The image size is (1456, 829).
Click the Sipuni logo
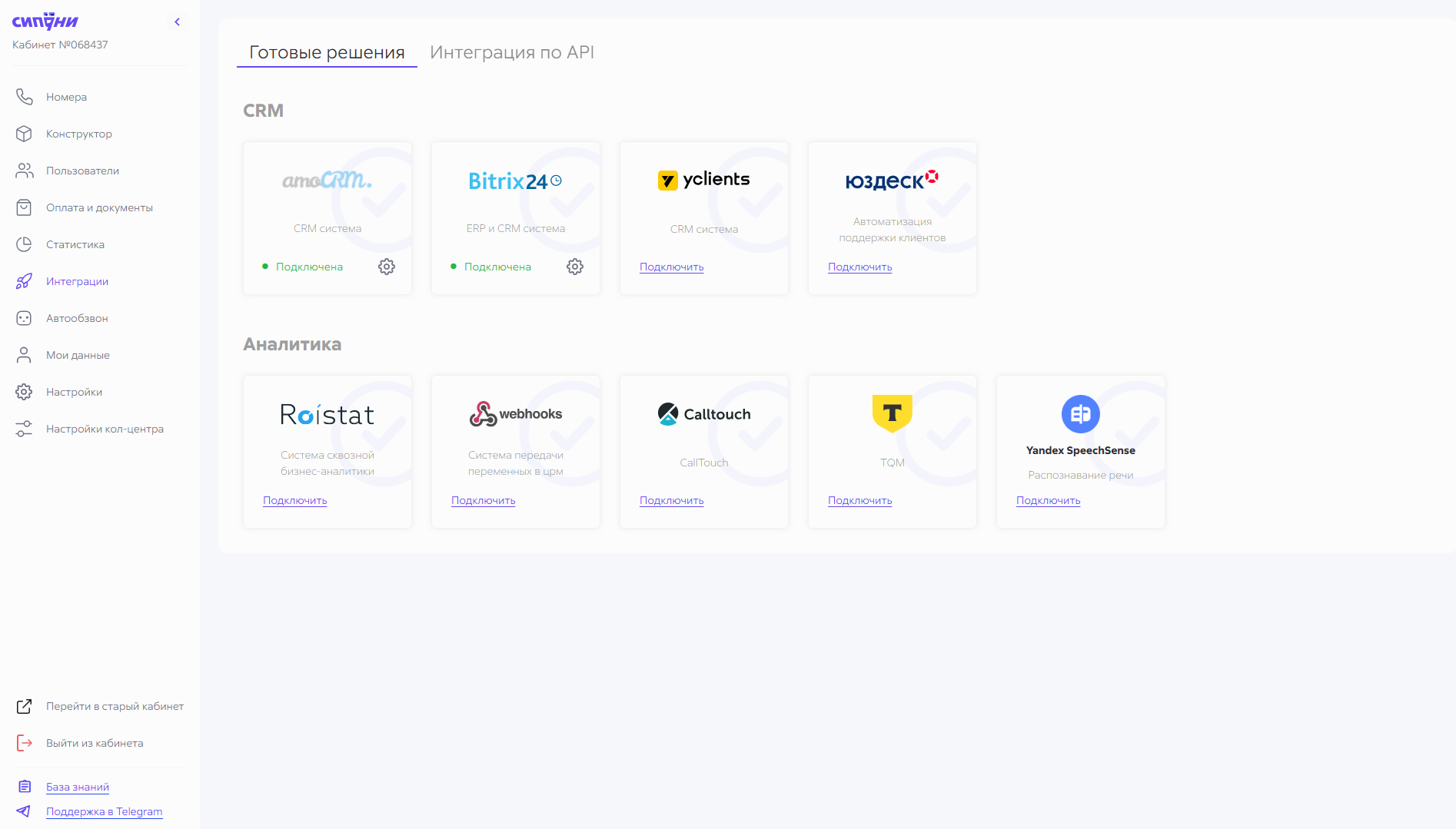(45, 21)
